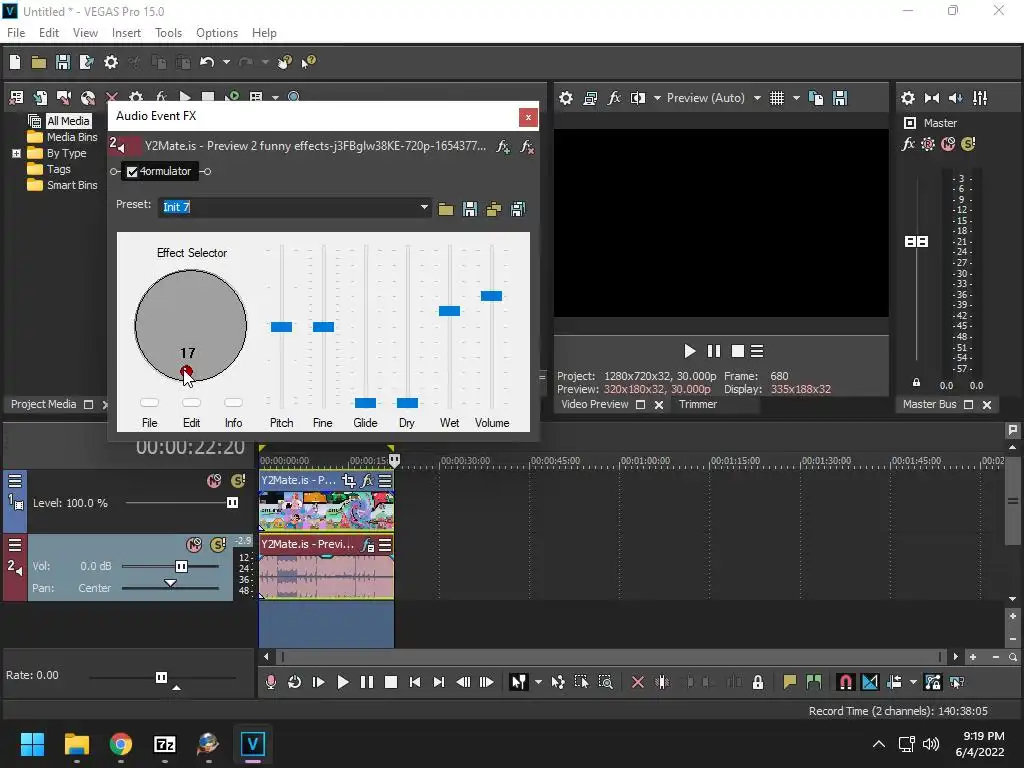The height and width of the screenshot is (768, 1024).
Task: Click the Volume slider handle in 4ormulator
Action: 491,296
